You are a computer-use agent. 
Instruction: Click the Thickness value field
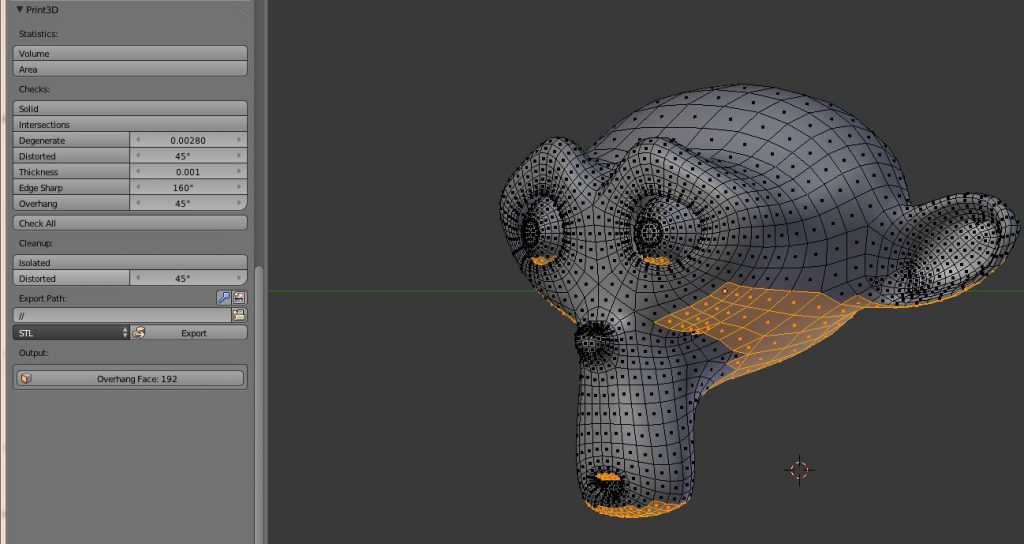point(188,172)
